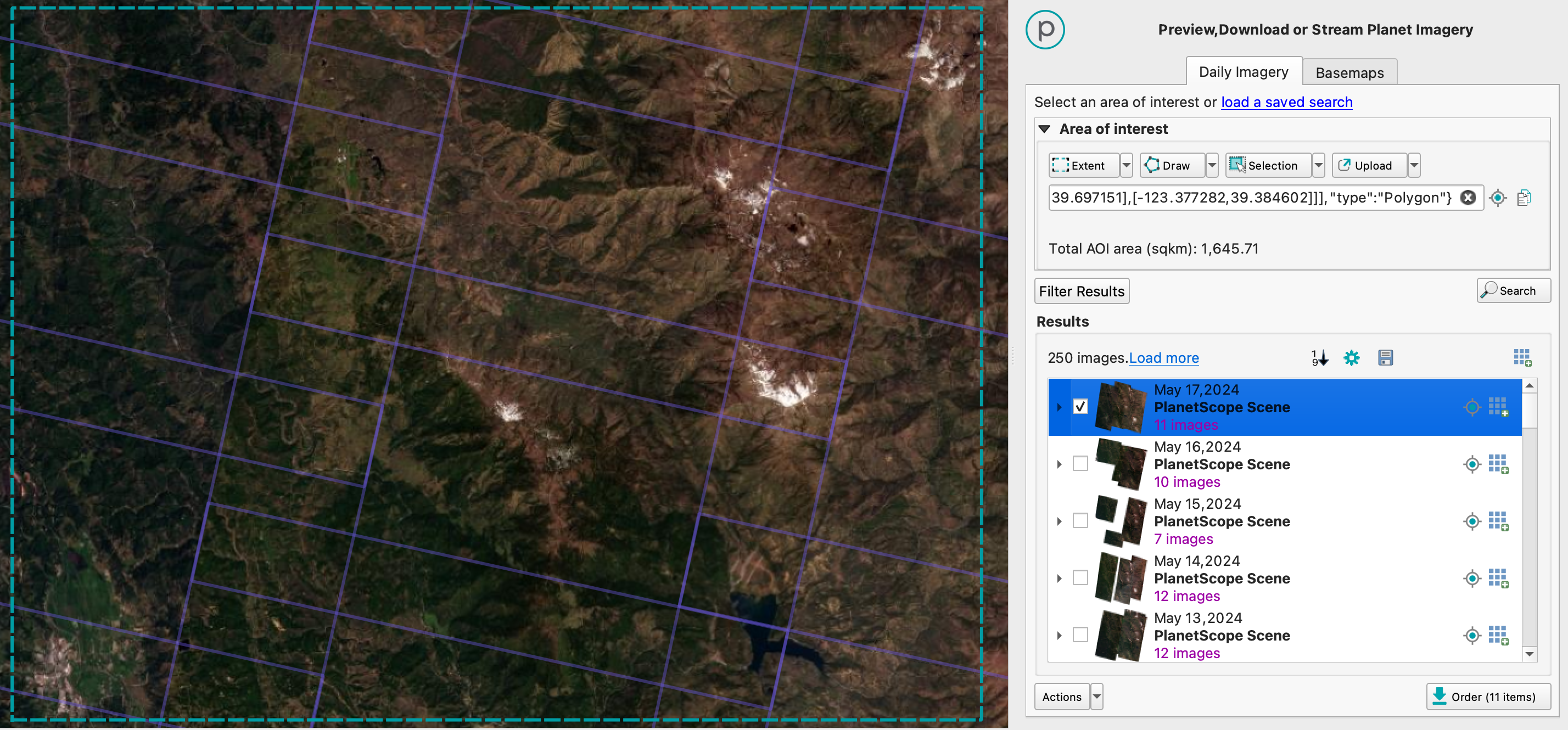Add May 13,2024 preview layer grid icon
The image size is (1568, 730).
point(1498,635)
